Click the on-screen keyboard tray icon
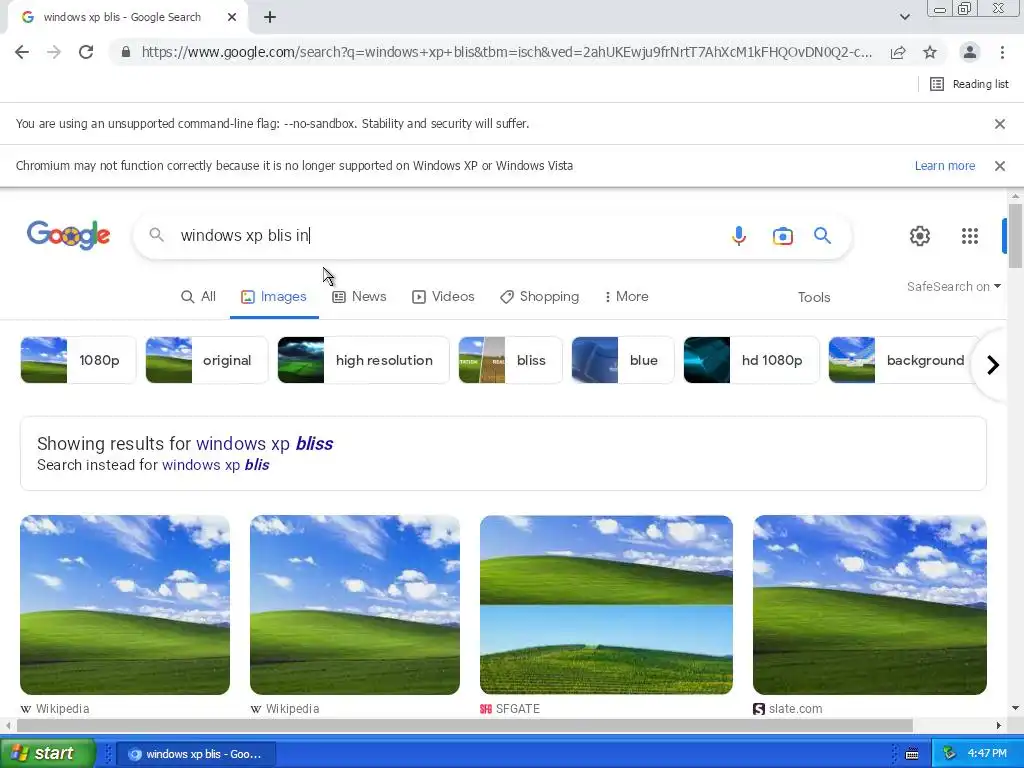 click(912, 754)
